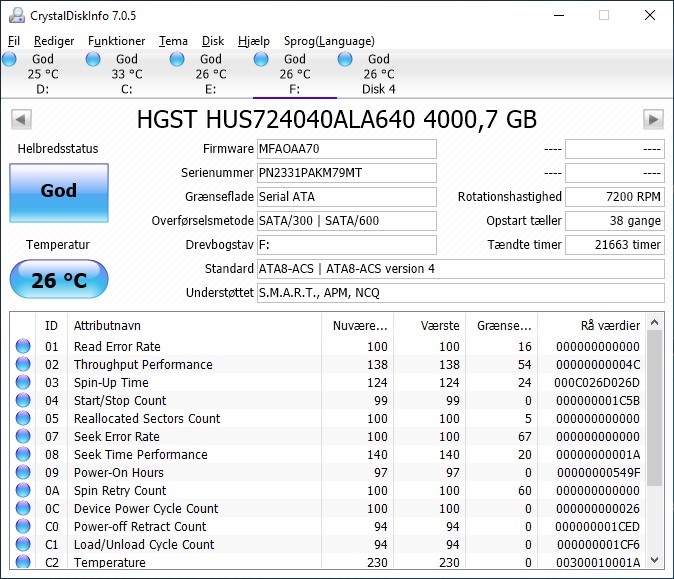Select the F: drive tab
Viewport: 674px width, 579px height.
(x=294, y=74)
